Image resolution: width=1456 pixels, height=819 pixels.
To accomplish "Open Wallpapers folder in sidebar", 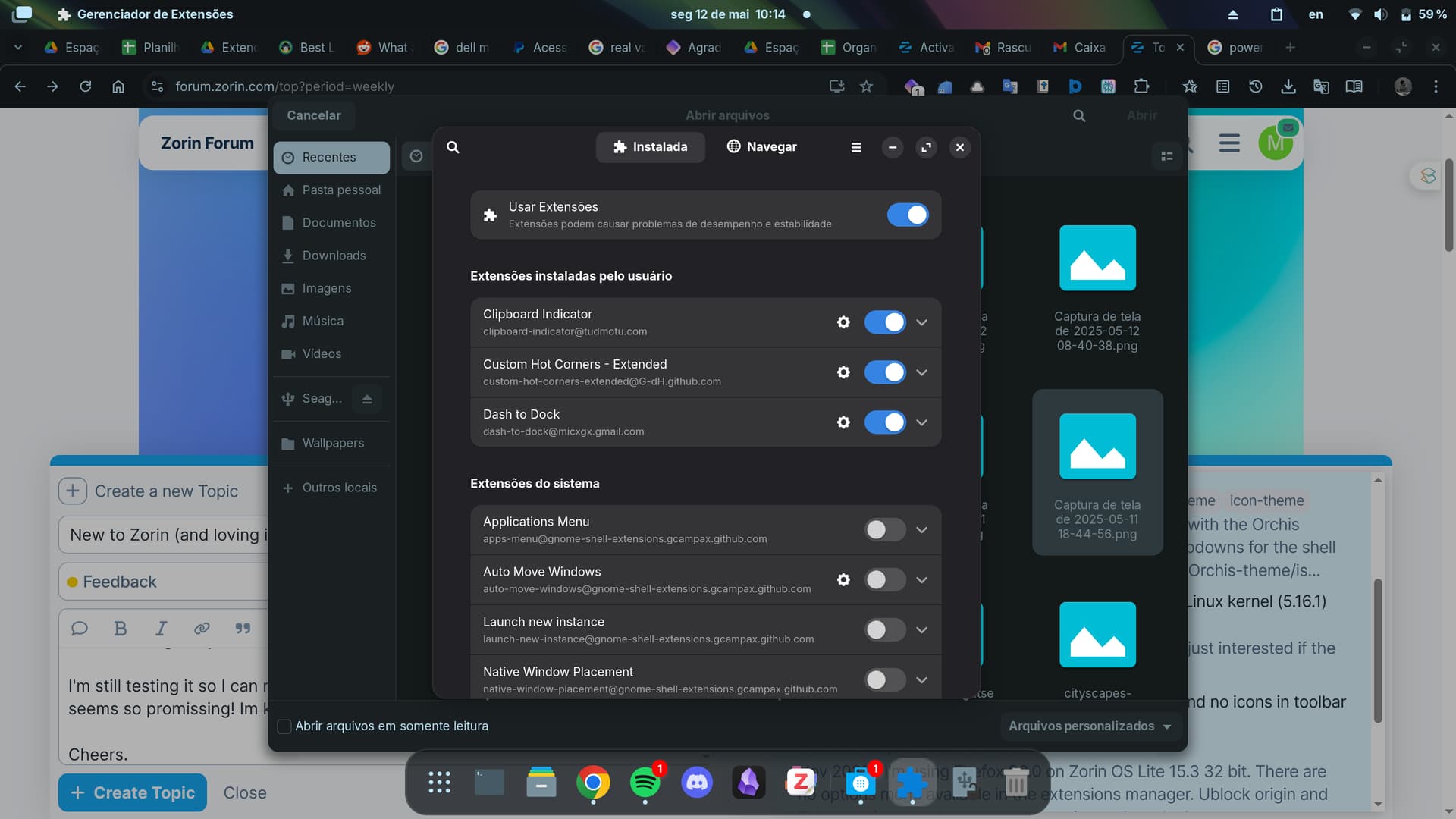I will (331, 444).
